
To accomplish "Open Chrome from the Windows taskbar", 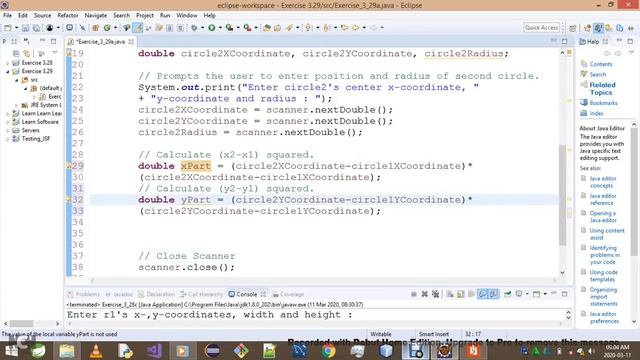I will pos(328,351).
